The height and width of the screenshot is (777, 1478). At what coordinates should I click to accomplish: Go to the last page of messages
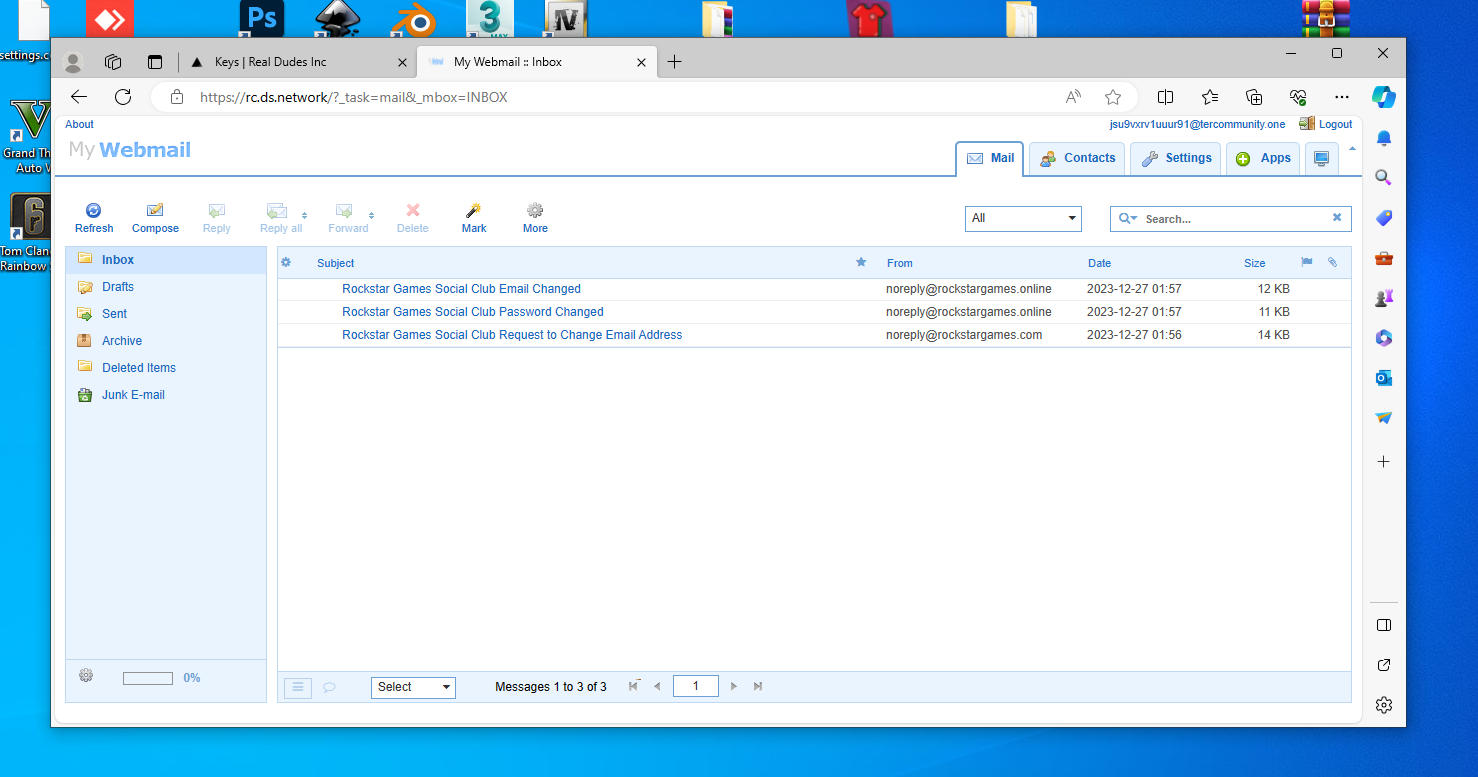click(758, 686)
